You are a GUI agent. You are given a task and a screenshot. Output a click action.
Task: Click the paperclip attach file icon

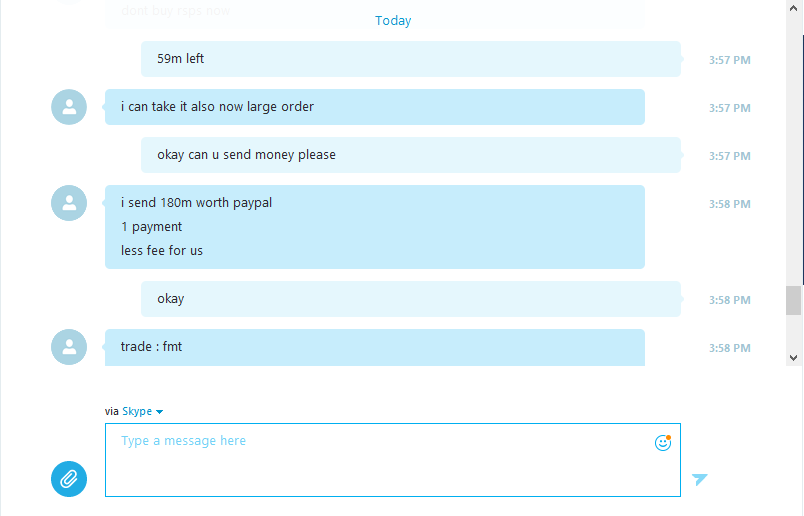(x=69, y=479)
